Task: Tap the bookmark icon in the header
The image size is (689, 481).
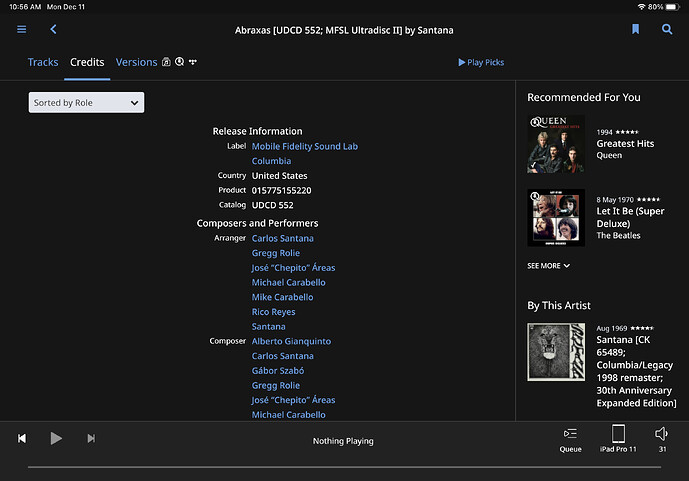Action: point(635,29)
